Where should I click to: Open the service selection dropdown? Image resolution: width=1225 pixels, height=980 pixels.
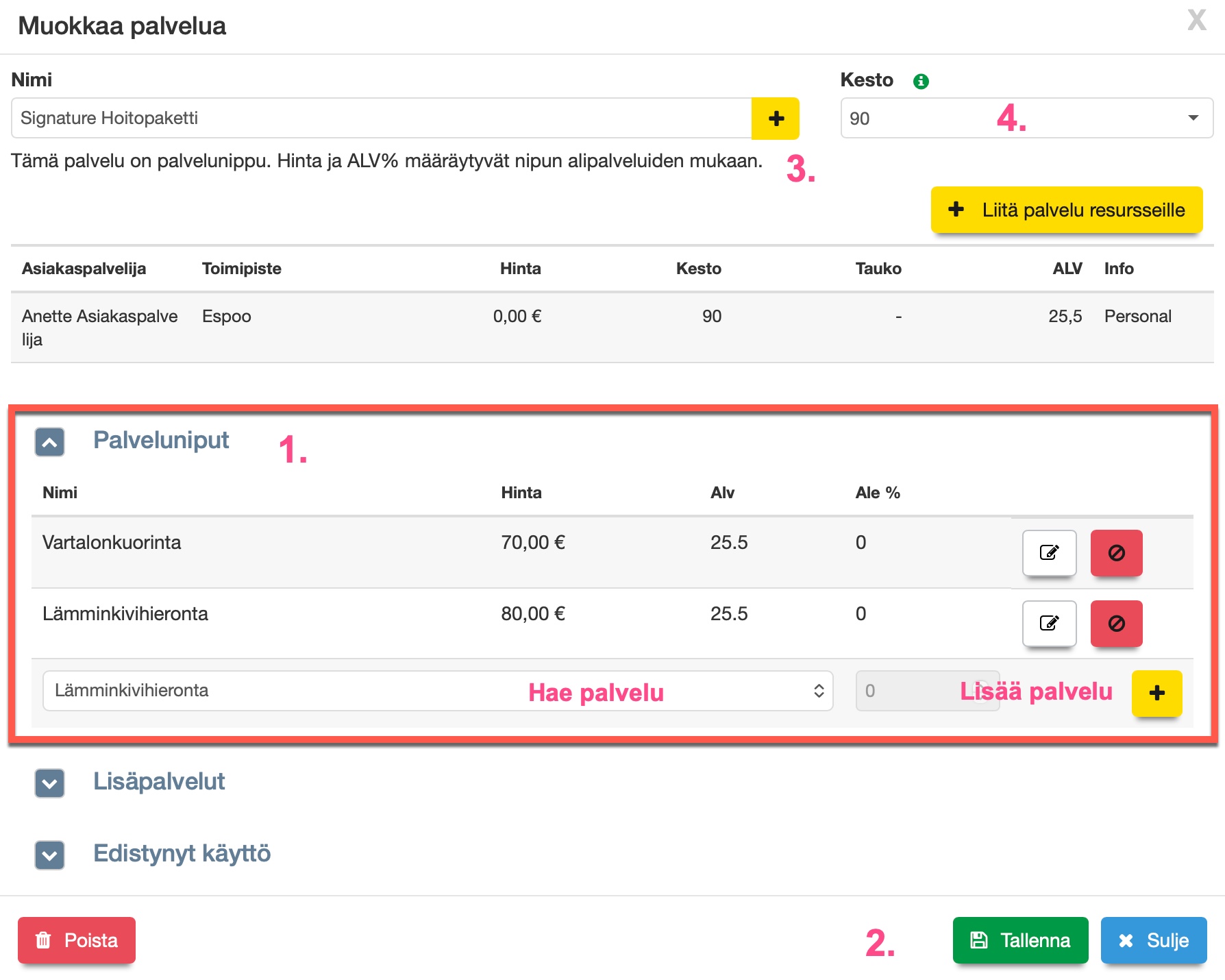pos(437,691)
